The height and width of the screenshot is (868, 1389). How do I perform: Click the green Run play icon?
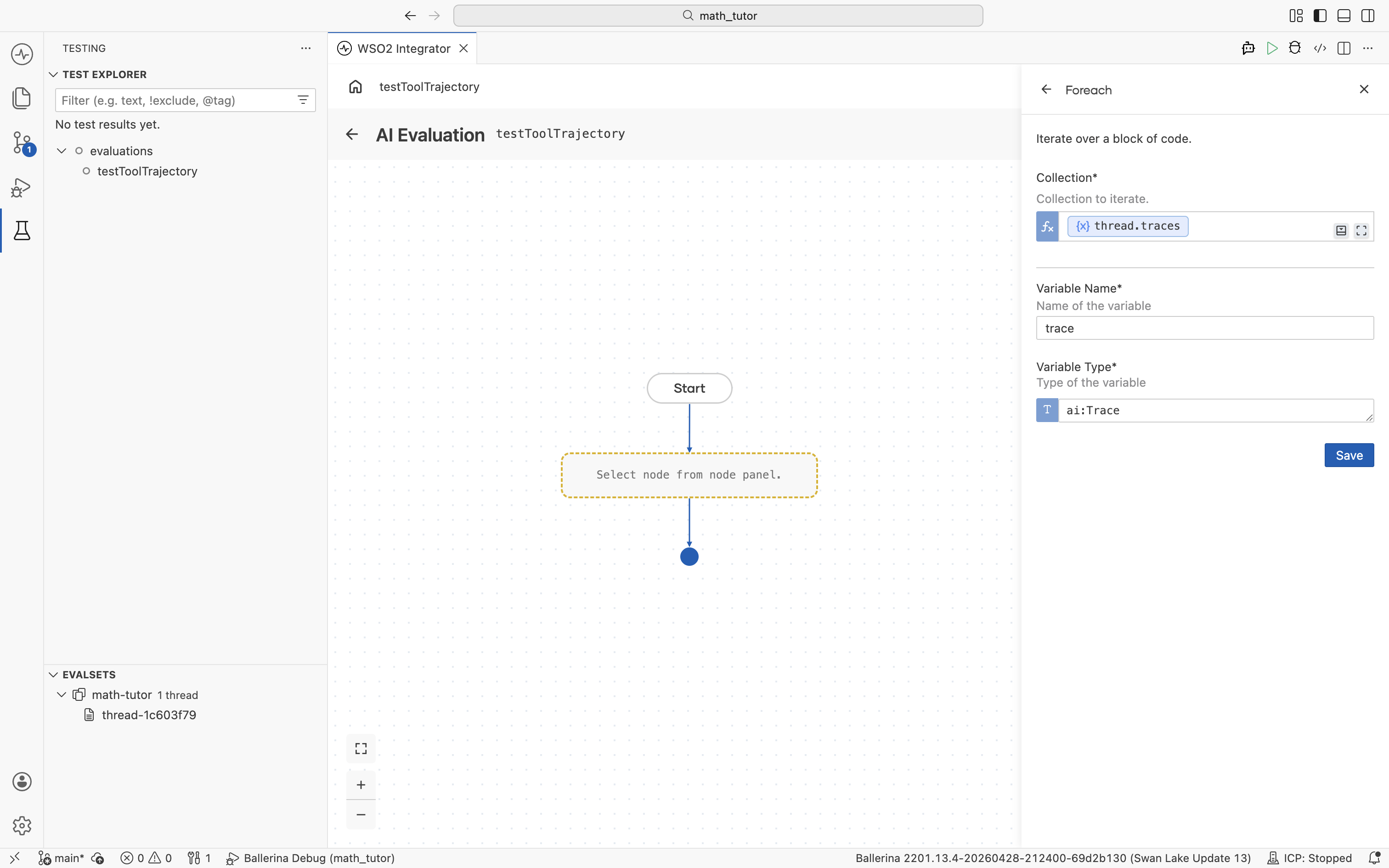coord(1272,48)
